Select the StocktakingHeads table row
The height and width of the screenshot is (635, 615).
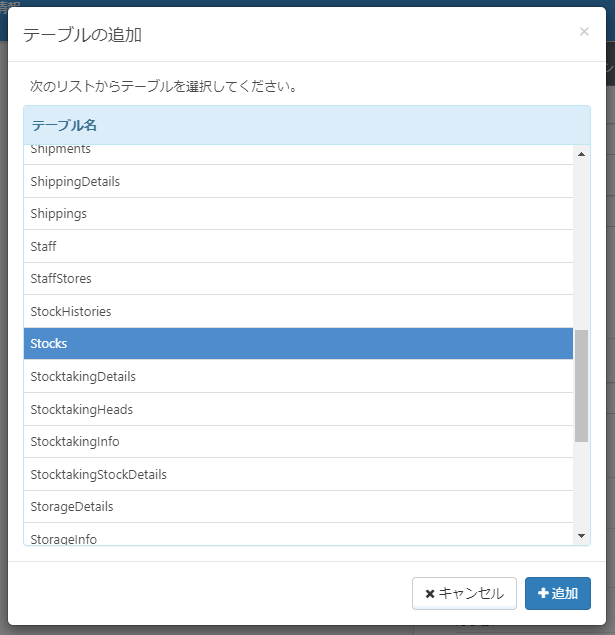point(298,409)
